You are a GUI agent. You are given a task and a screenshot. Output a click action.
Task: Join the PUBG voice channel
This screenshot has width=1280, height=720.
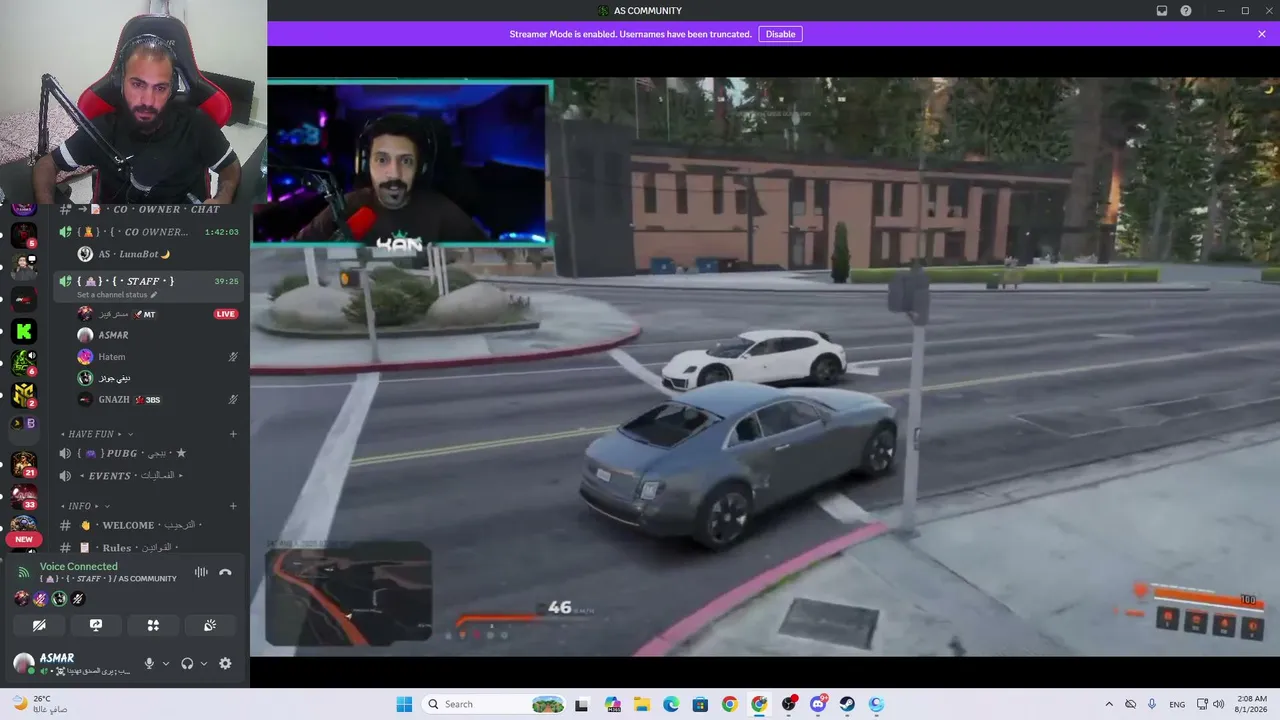coord(148,453)
